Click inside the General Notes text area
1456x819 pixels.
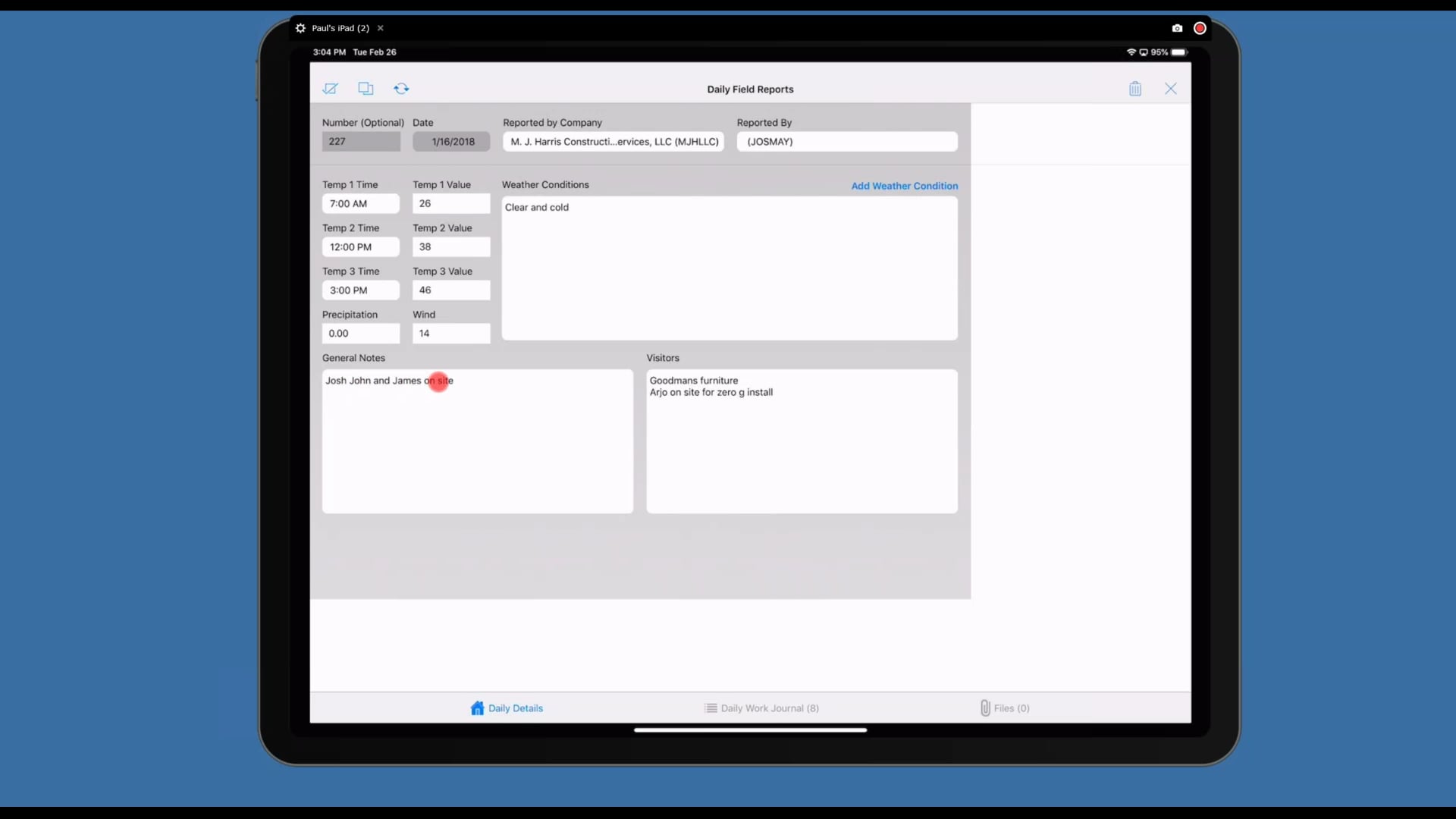pos(477,440)
